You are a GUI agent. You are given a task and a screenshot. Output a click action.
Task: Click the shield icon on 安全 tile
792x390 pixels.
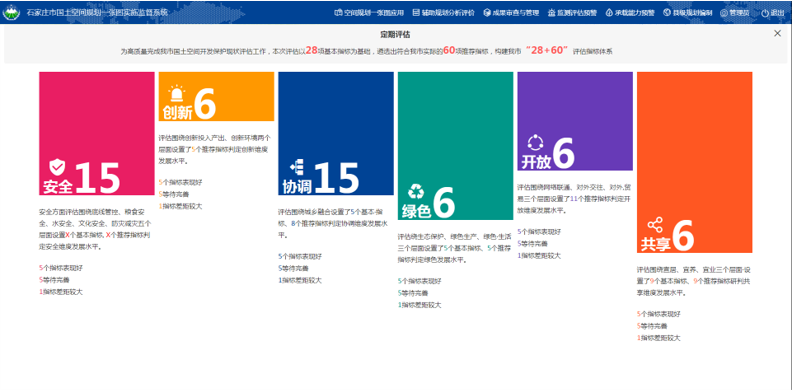click(x=57, y=167)
